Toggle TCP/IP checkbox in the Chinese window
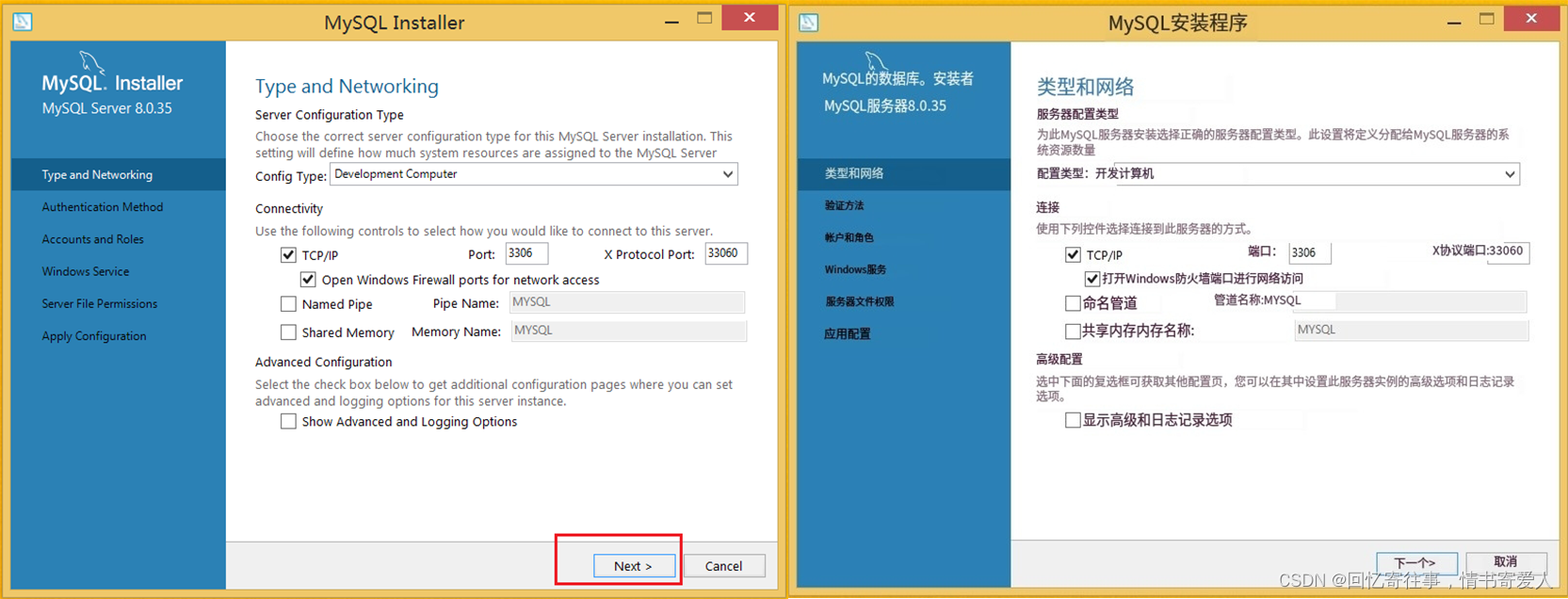This screenshot has height=599, width=1568. 1073,254
